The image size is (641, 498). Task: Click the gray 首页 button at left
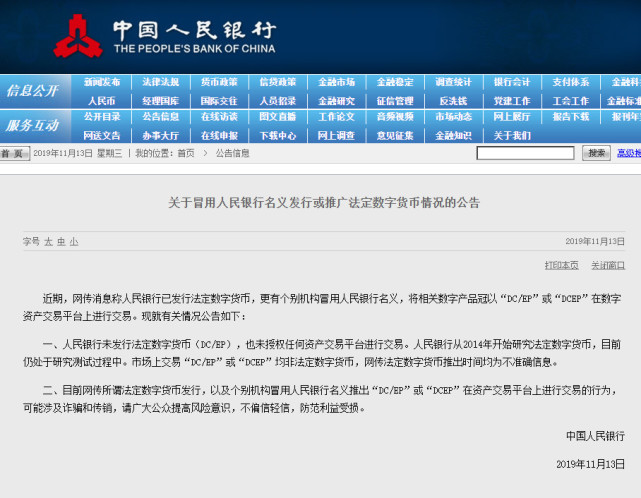pos(14,153)
